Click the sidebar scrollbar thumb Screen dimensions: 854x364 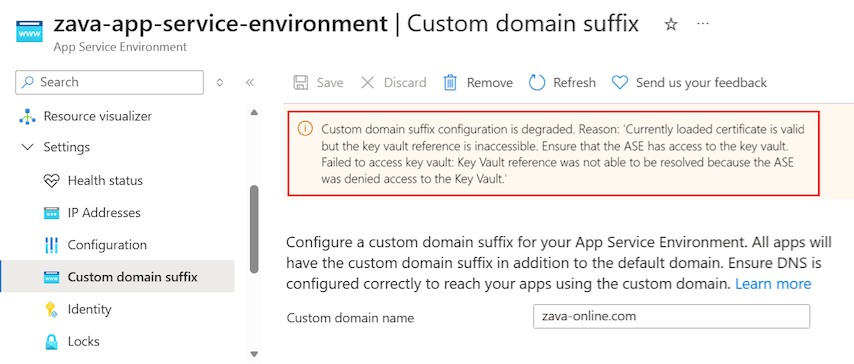point(254,228)
